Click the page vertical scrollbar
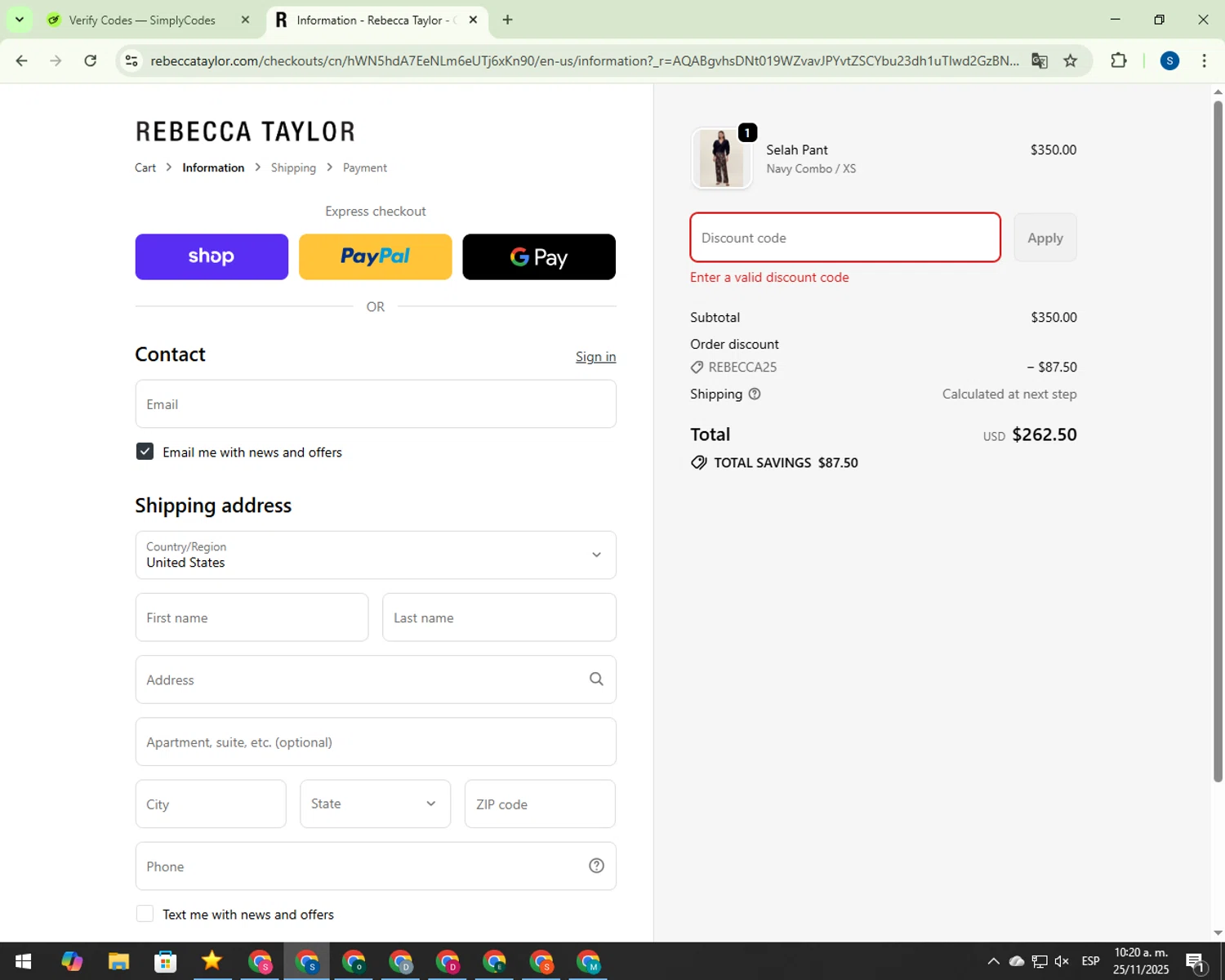 coord(1218,441)
